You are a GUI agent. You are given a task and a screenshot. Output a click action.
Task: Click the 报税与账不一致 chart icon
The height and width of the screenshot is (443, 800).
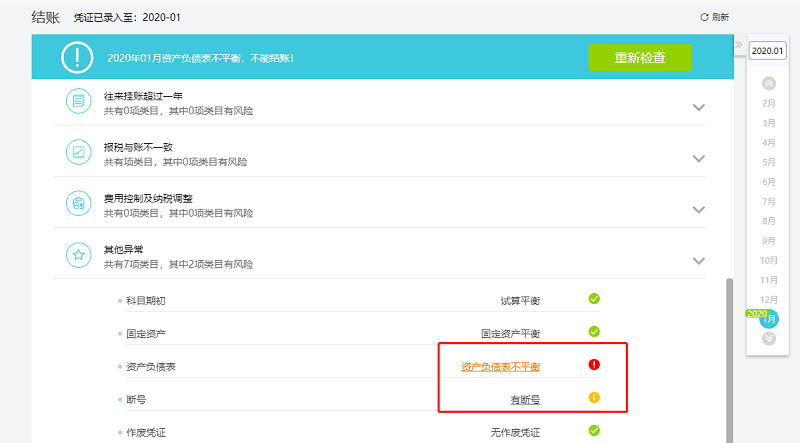(78, 153)
